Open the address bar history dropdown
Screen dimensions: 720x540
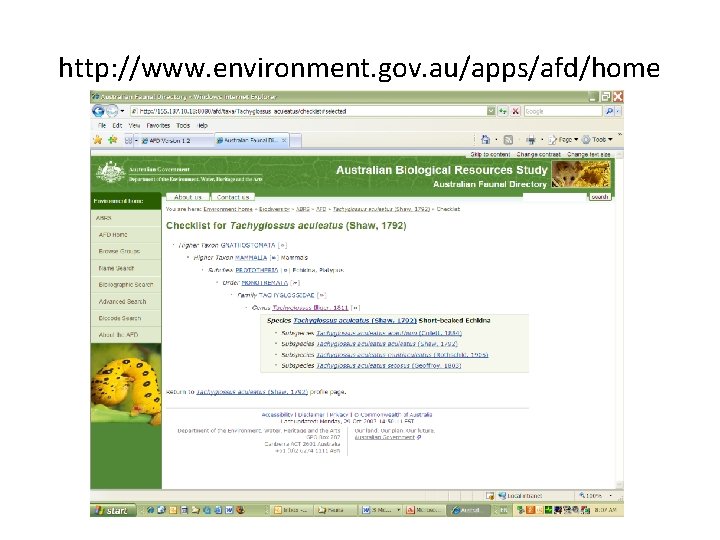[491, 111]
